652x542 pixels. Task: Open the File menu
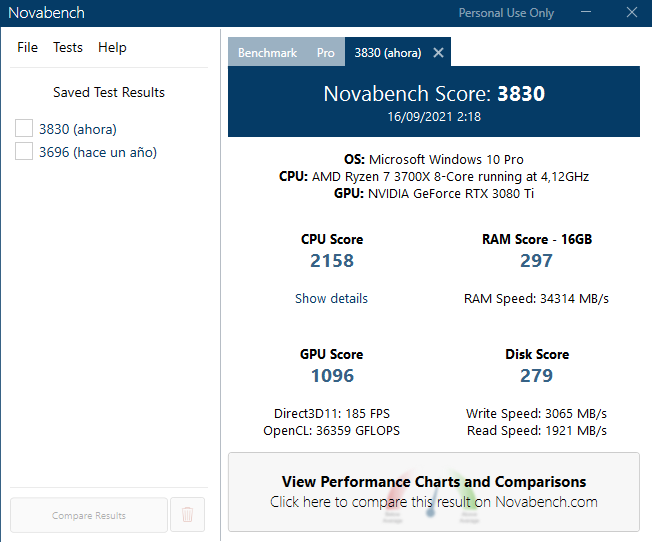(x=27, y=47)
